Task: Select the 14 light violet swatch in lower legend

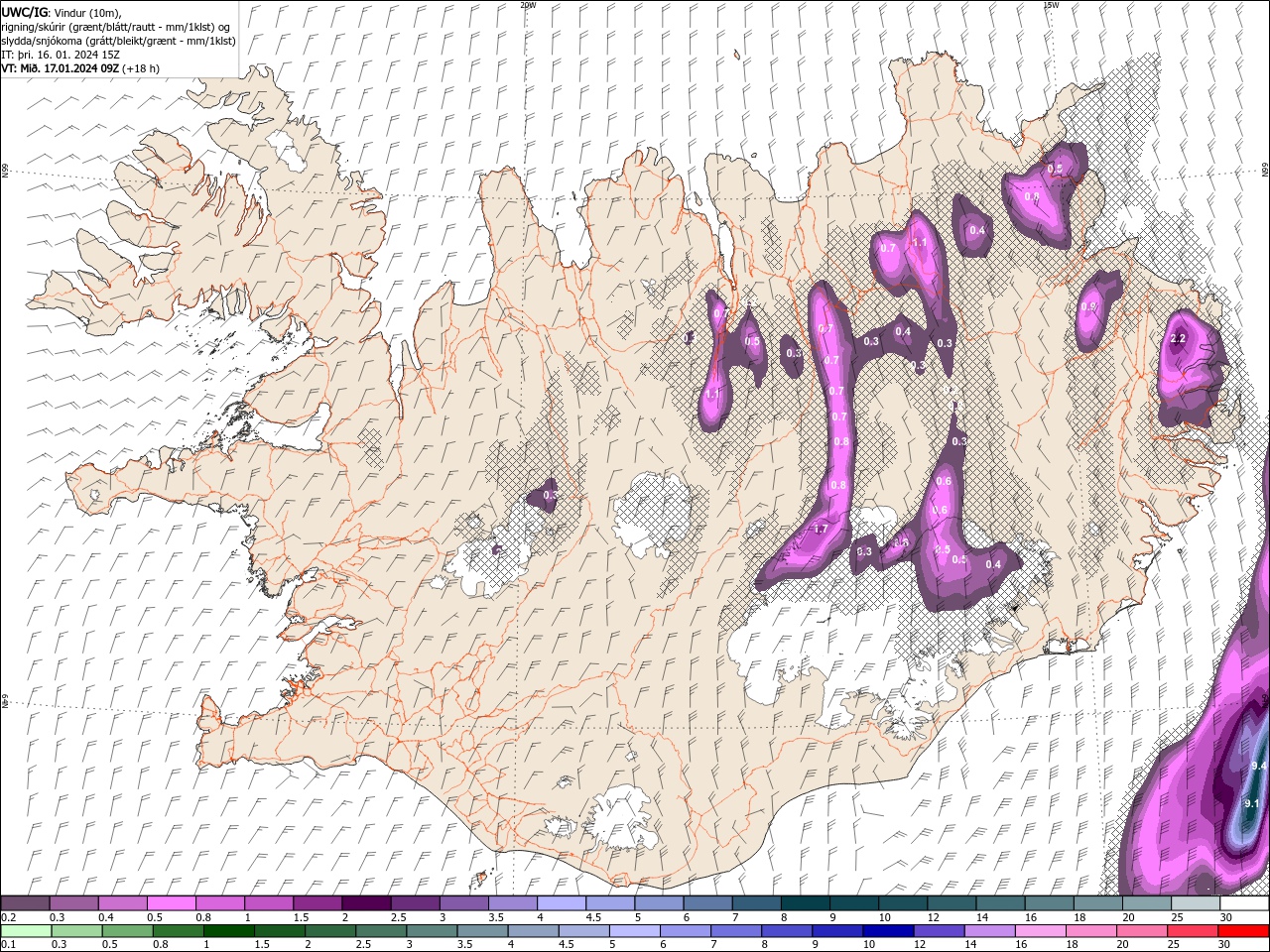Action: click(x=989, y=931)
